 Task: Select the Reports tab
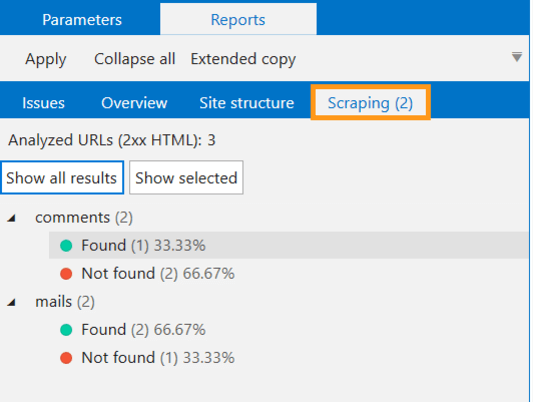(x=238, y=19)
